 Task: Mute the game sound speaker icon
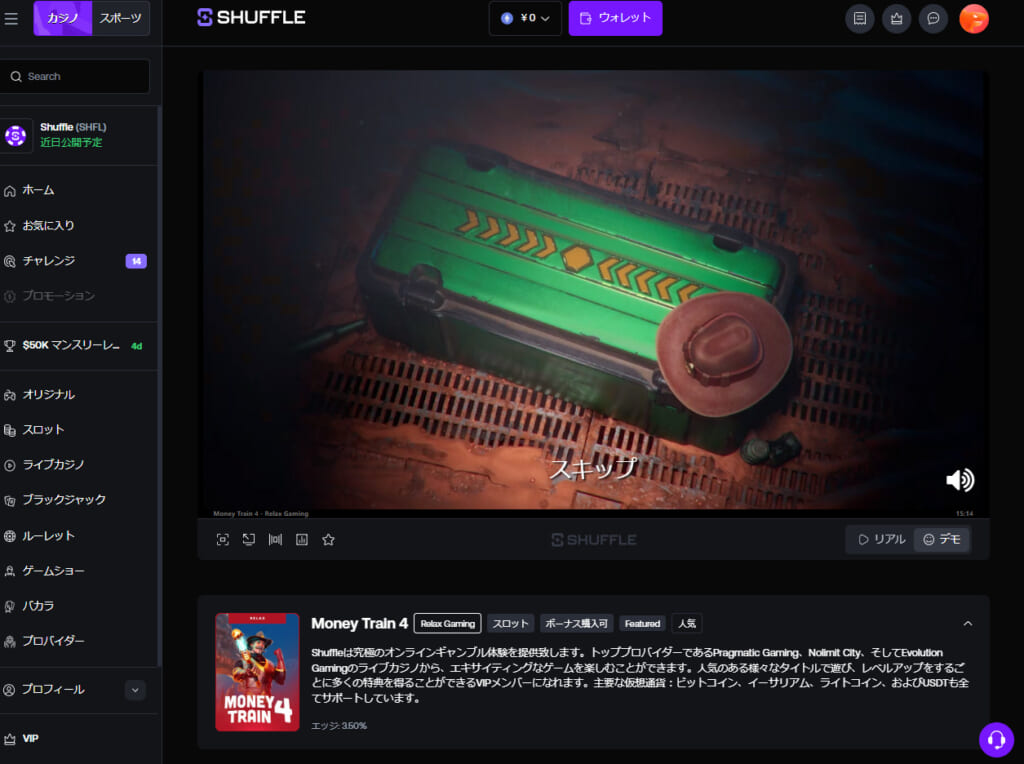click(960, 480)
